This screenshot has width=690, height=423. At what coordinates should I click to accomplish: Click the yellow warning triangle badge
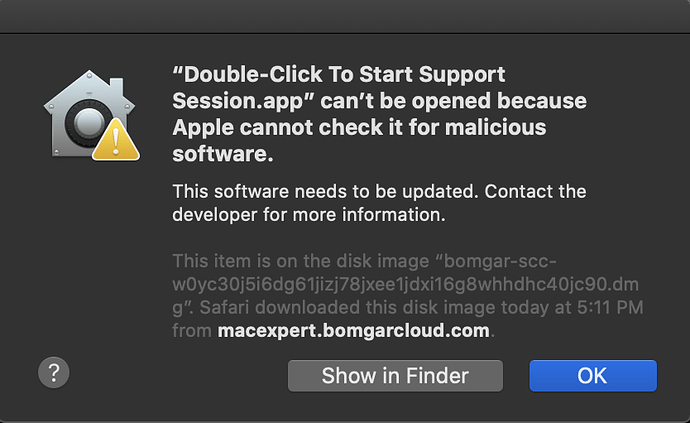[x=116, y=140]
